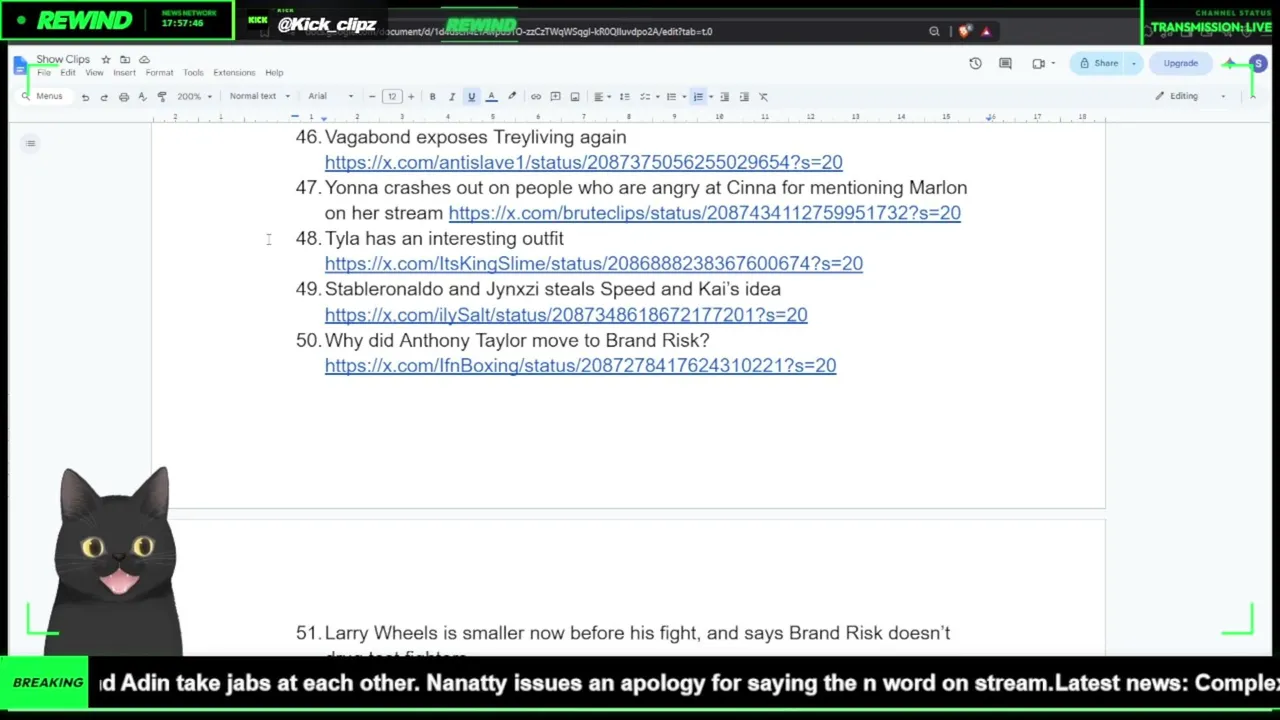Toggle italic formatting

click(451, 97)
